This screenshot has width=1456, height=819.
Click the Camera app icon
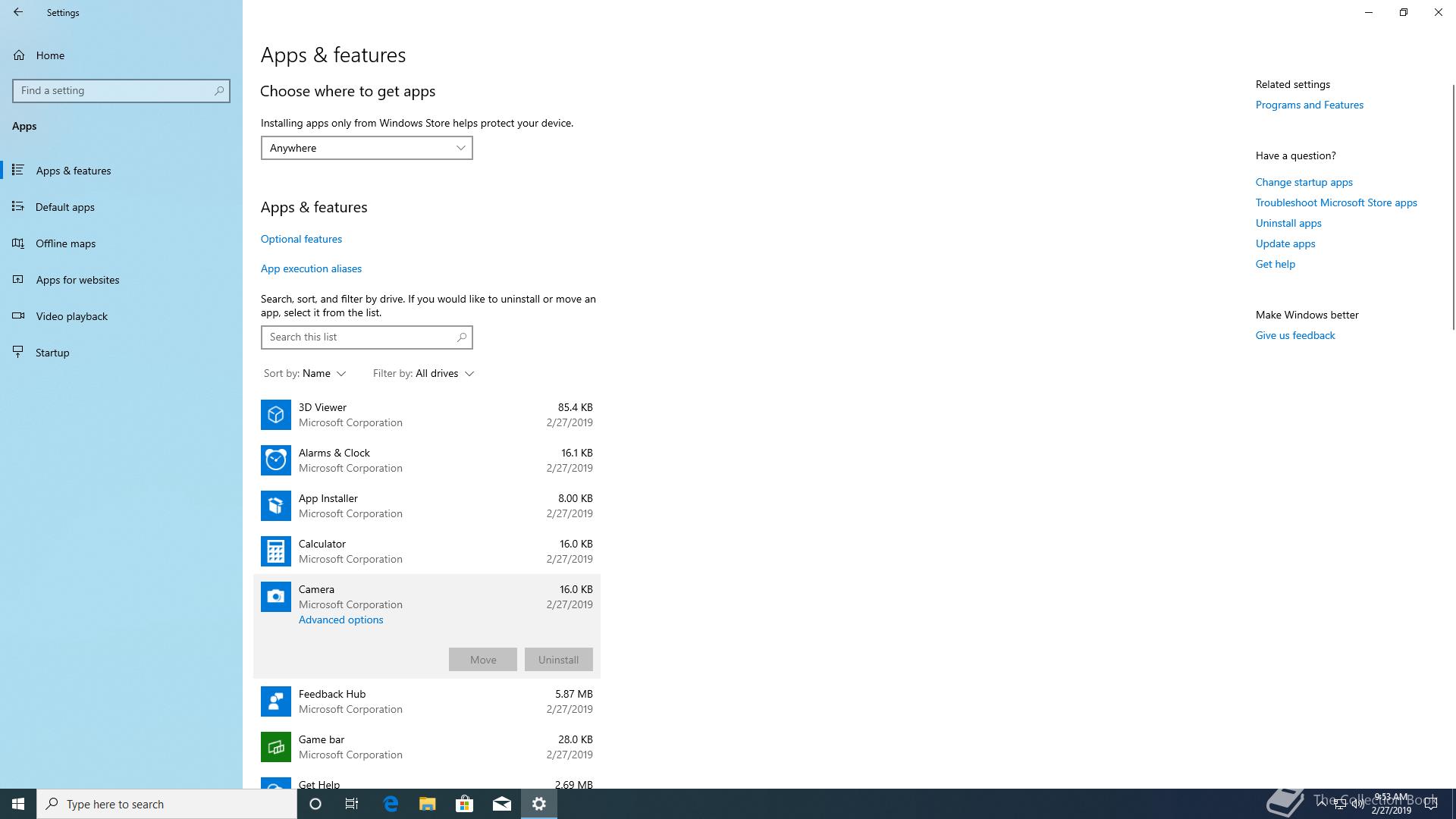[x=276, y=597]
